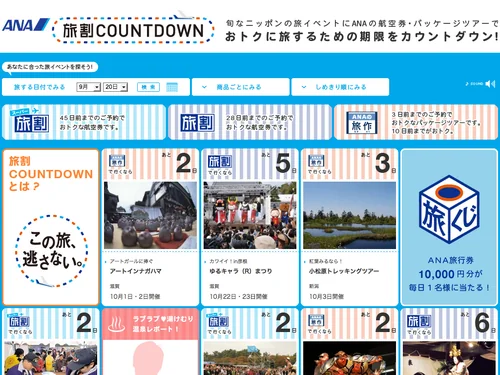Click the アートボールに捧ぐ subtitle
500x375 pixels.
tap(131, 261)
